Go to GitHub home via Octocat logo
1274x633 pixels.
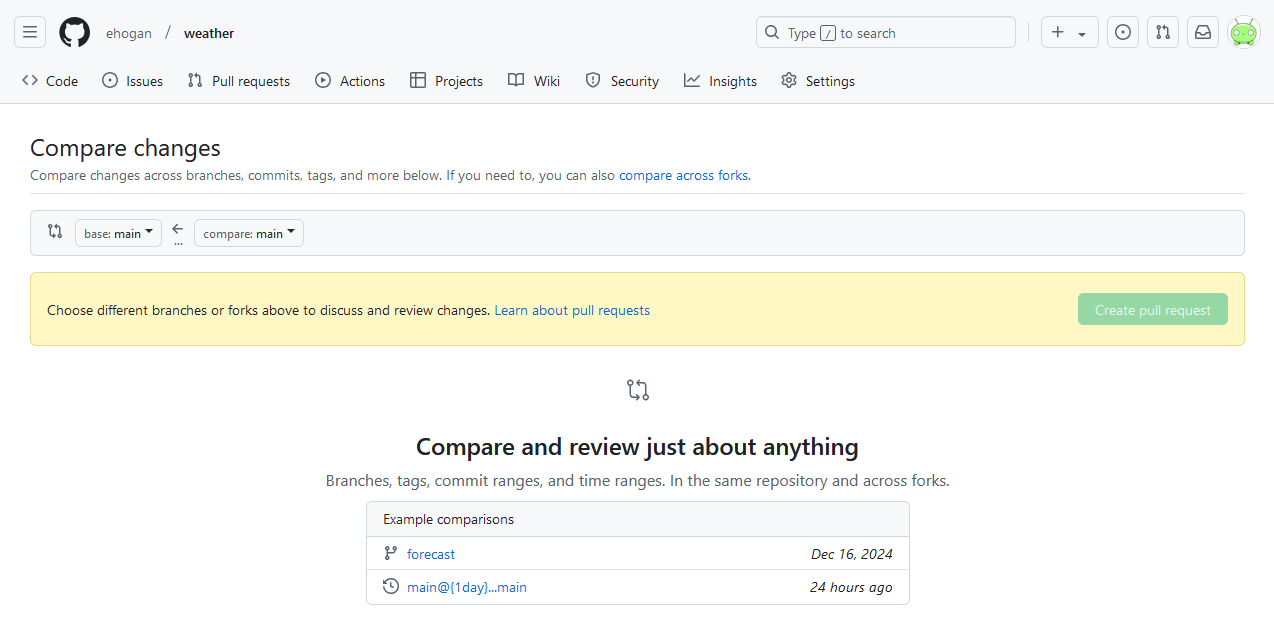[74, 32]
